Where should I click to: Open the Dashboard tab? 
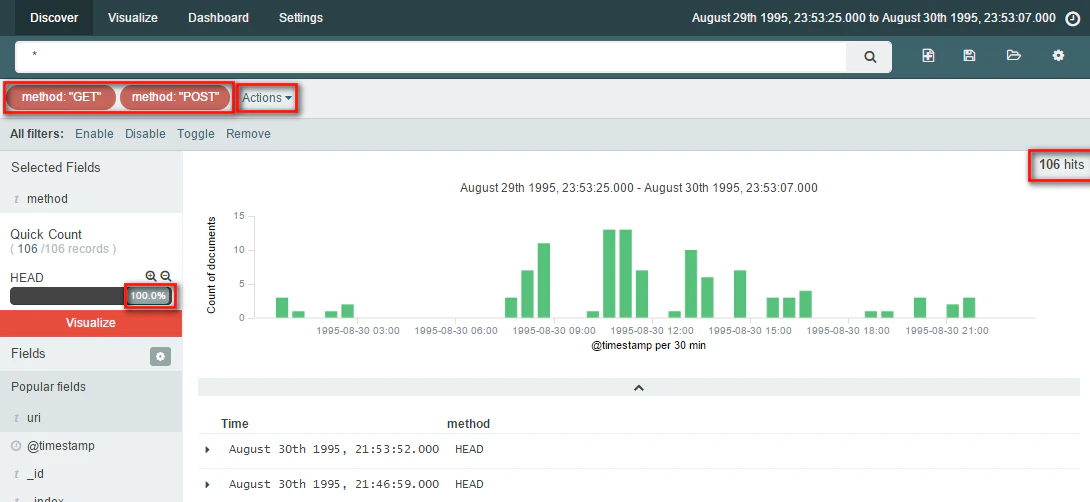point(218,18)
